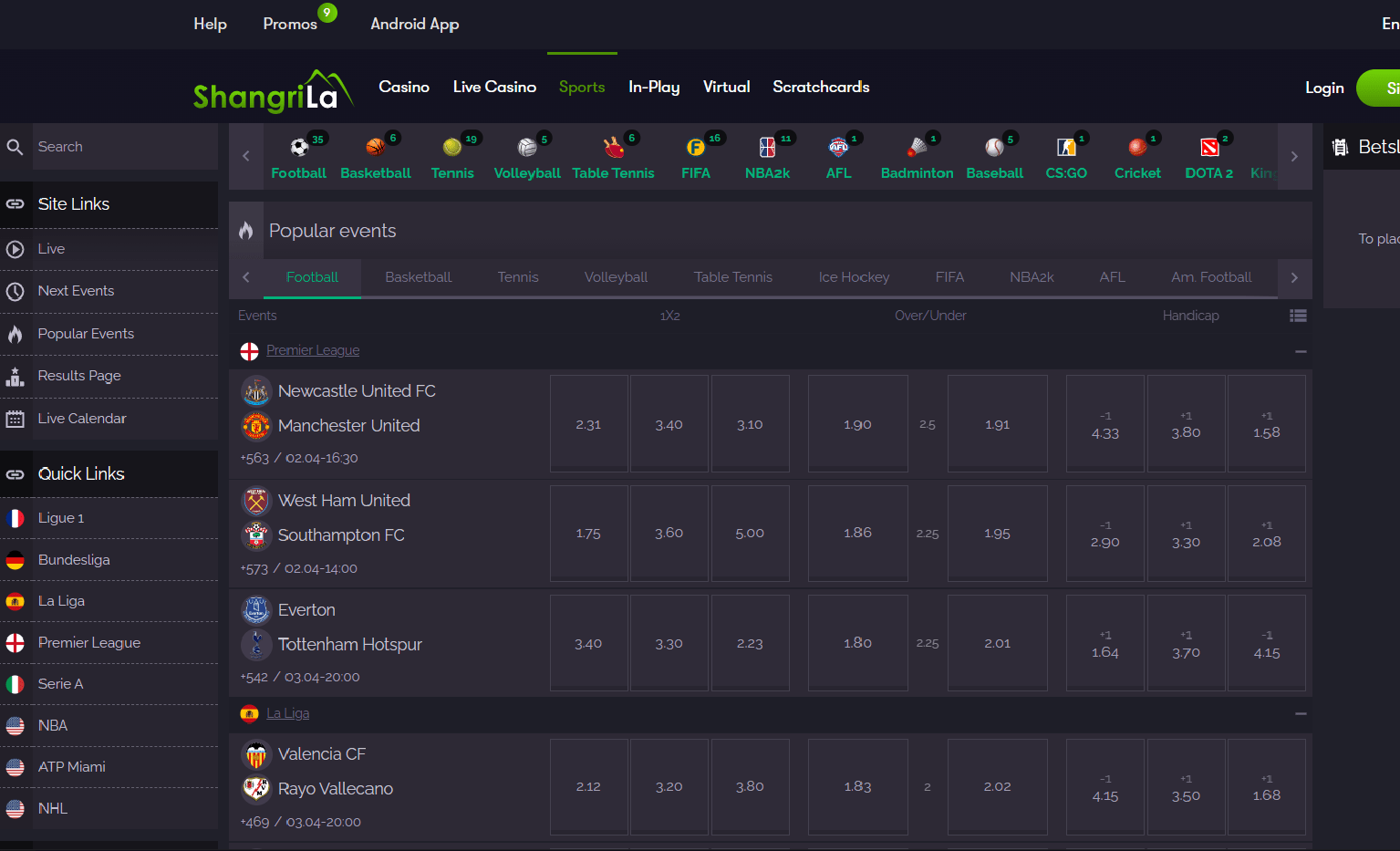
Task: Open the Basketball sport icon
Action: click(375, 148)
